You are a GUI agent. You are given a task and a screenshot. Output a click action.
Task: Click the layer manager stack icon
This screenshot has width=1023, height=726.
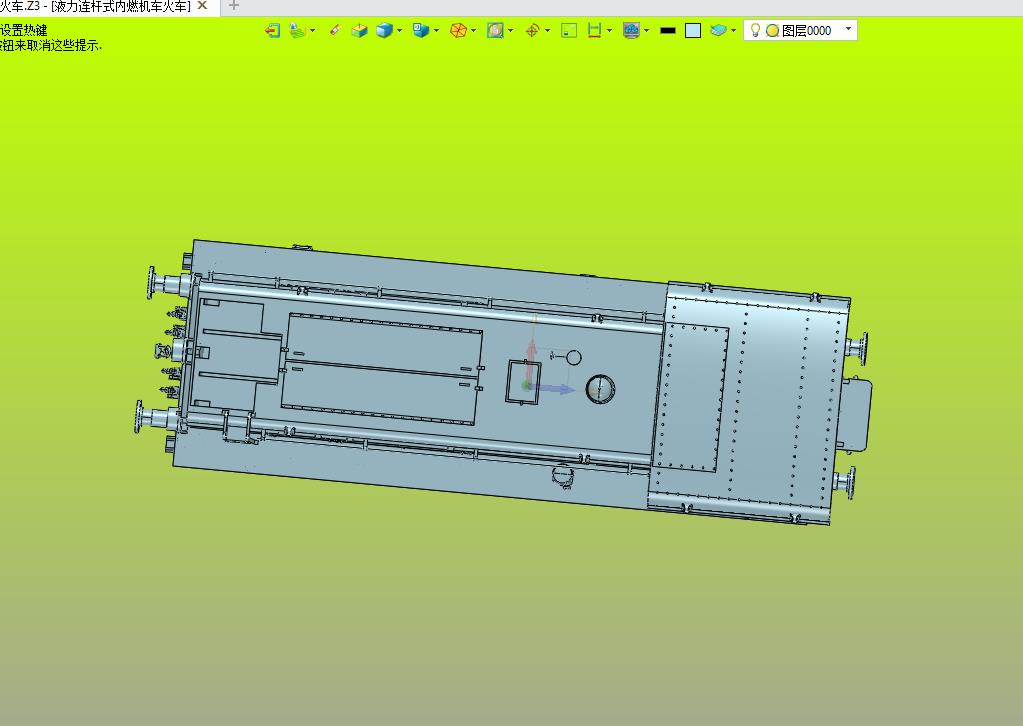718,31
